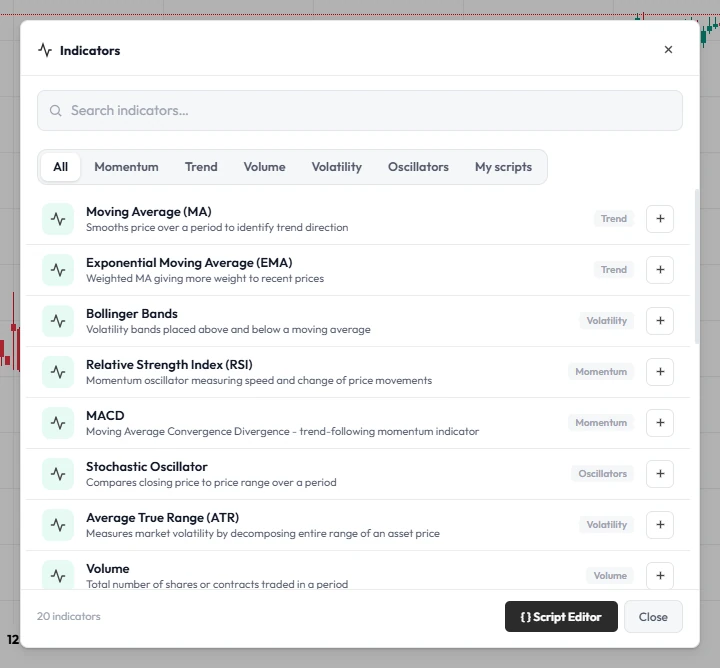Click the Trend tag on Moving Average
The width and height of the screenshot is (720, 668).
tap(614, 219)
